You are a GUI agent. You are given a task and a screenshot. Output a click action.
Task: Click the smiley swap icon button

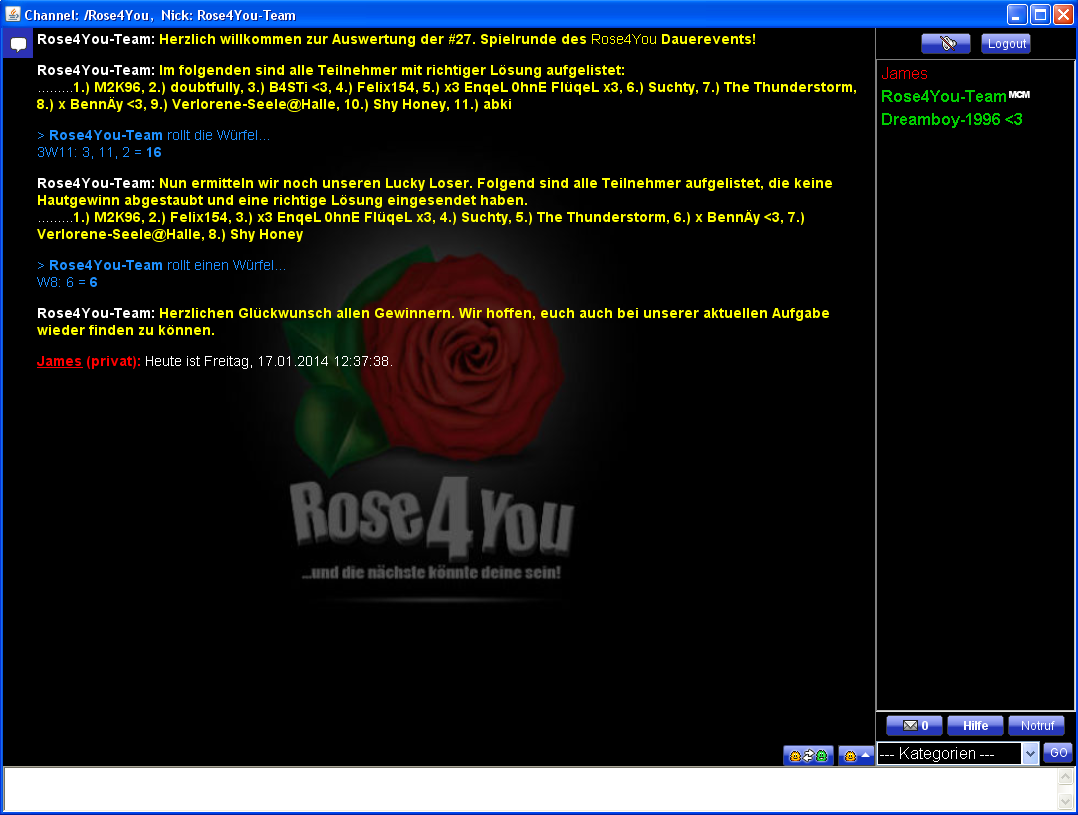(x=808, y=756)
